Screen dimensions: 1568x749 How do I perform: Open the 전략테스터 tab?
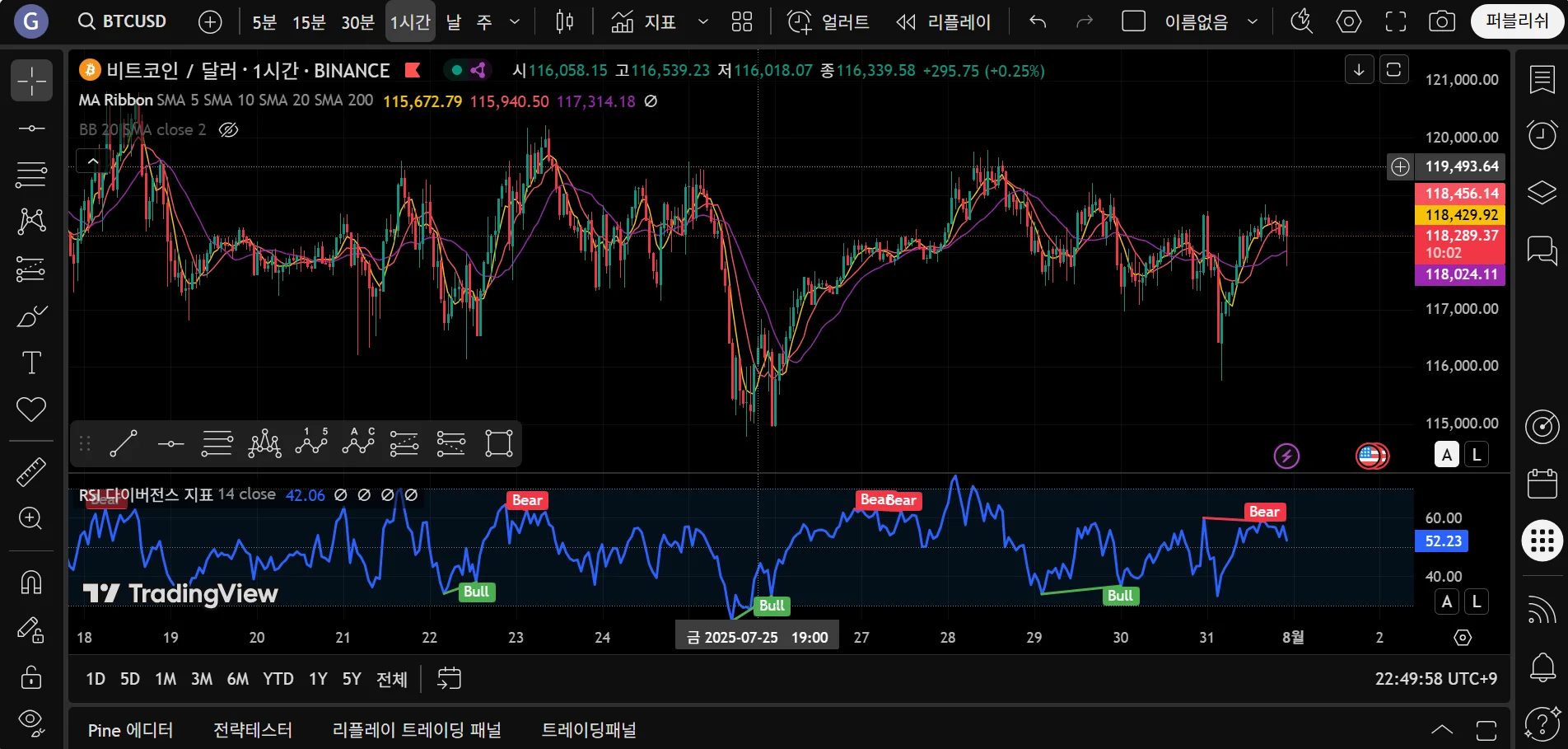coord(252,730)
